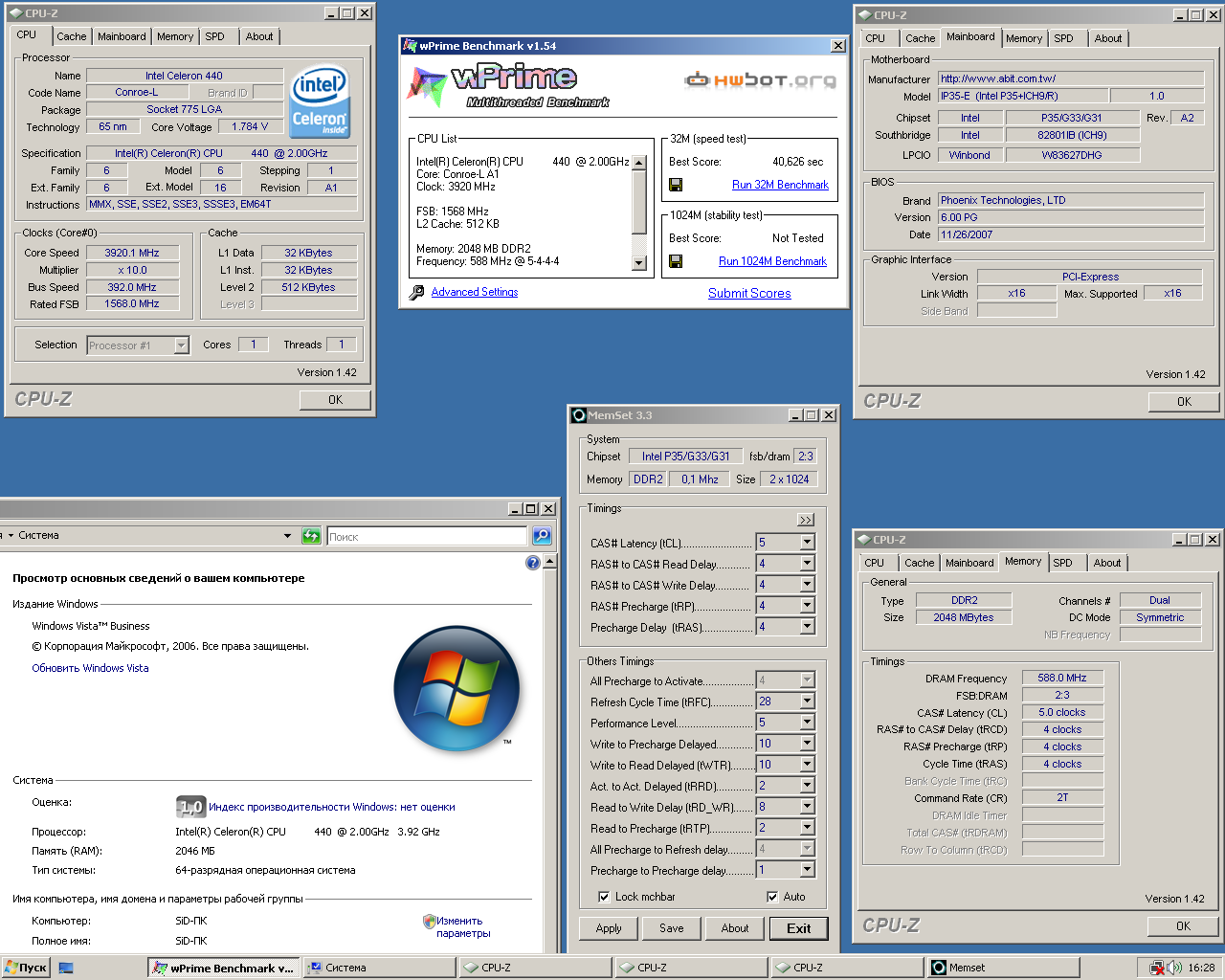Click the MemSet expand timings arrows button

pyautogui.click(x=806, y=520)
